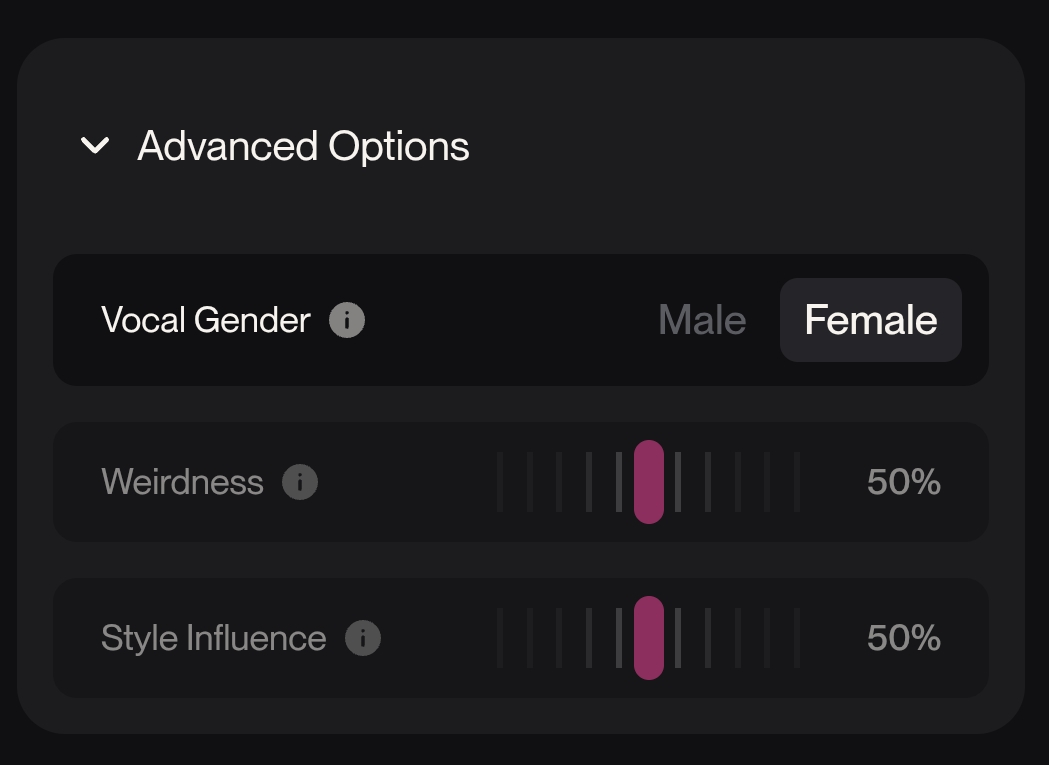
Task: Set Style Influence to the leftmost tick
Action: coord(500,638)
